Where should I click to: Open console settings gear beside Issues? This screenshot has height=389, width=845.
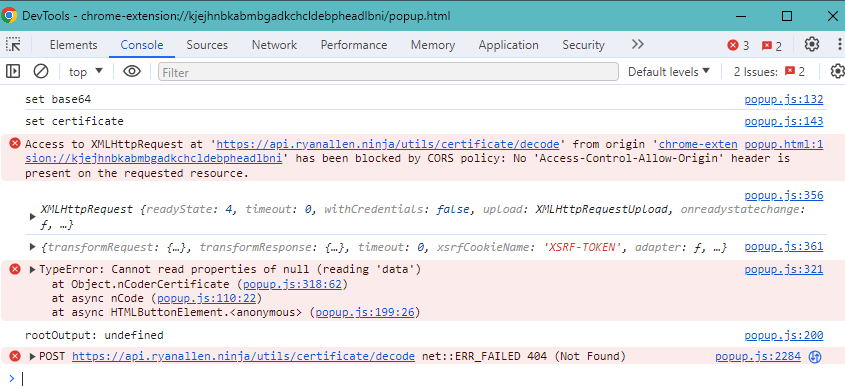837,71
